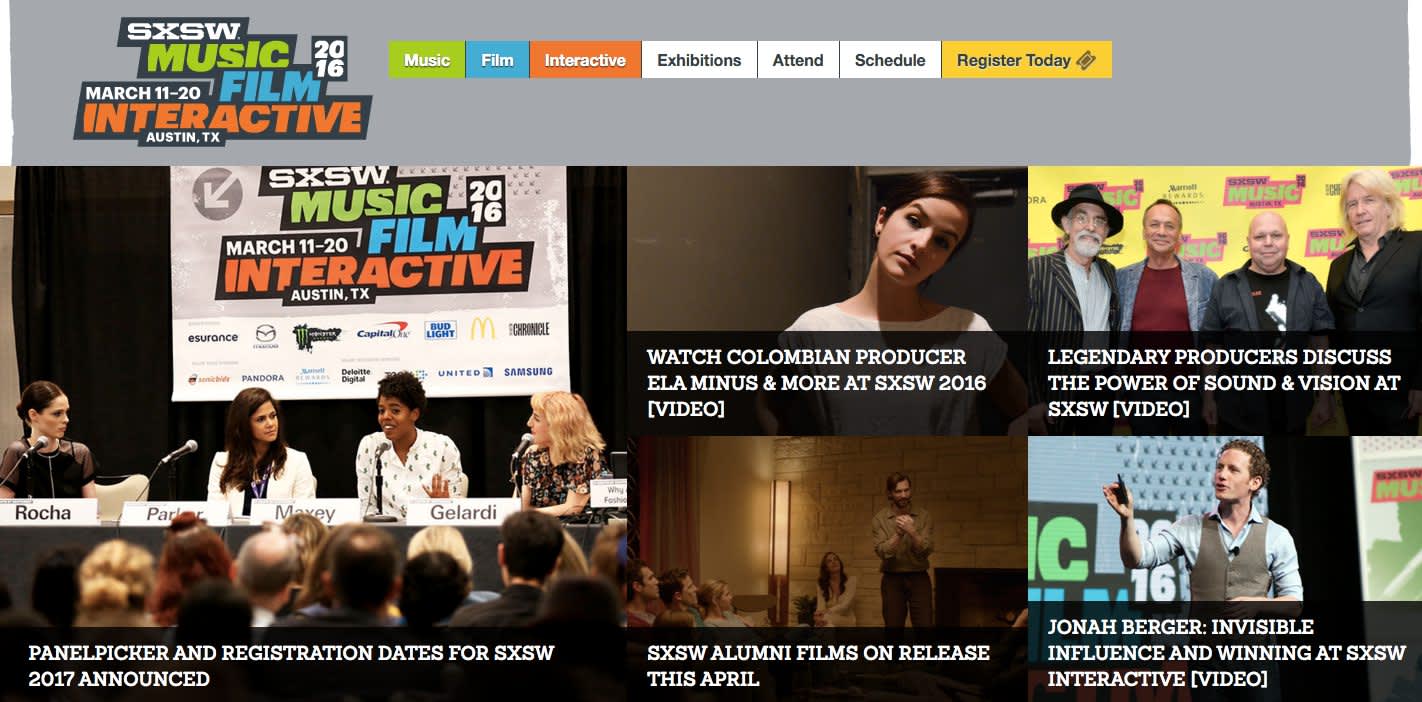This screenshot has height=702, width=1422.
Task: Select the green Music nav item
Action: tap(426, 59)
